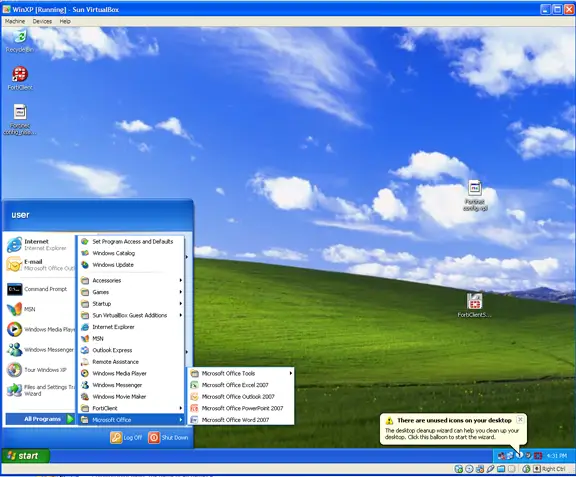Launch Microsoft Office Word 2007
576x477 pixels.
(241, 420)
